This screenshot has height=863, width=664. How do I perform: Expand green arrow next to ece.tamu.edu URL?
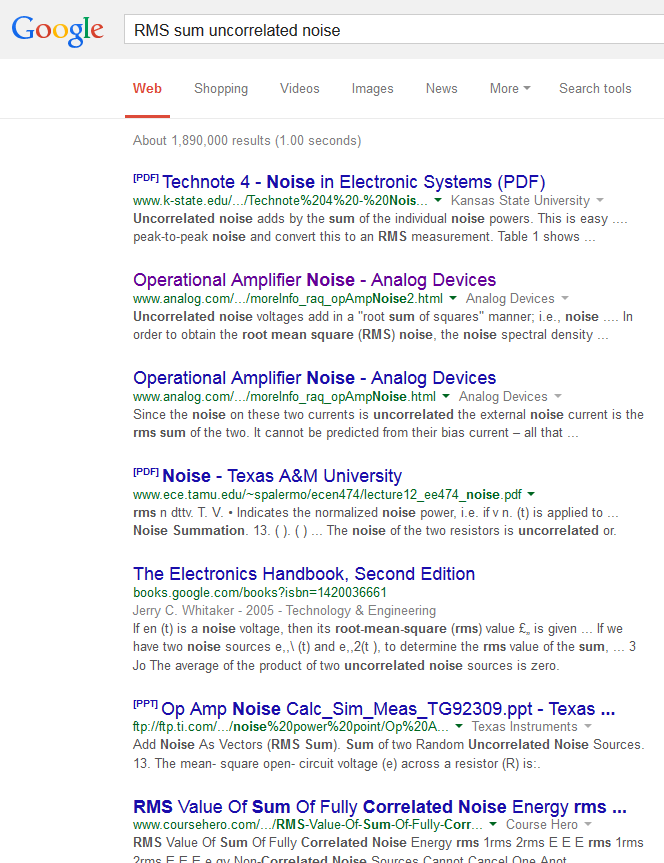531,494
